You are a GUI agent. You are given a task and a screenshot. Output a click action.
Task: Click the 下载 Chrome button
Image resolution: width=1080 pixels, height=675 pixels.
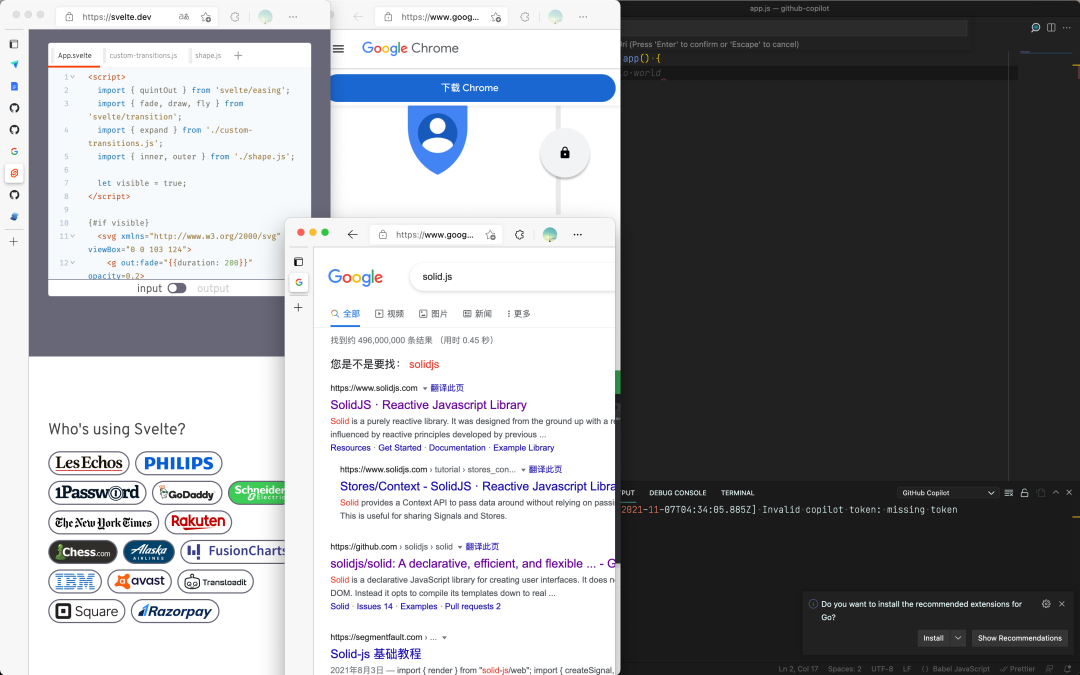pyautogui.click(x=472, y=88)
